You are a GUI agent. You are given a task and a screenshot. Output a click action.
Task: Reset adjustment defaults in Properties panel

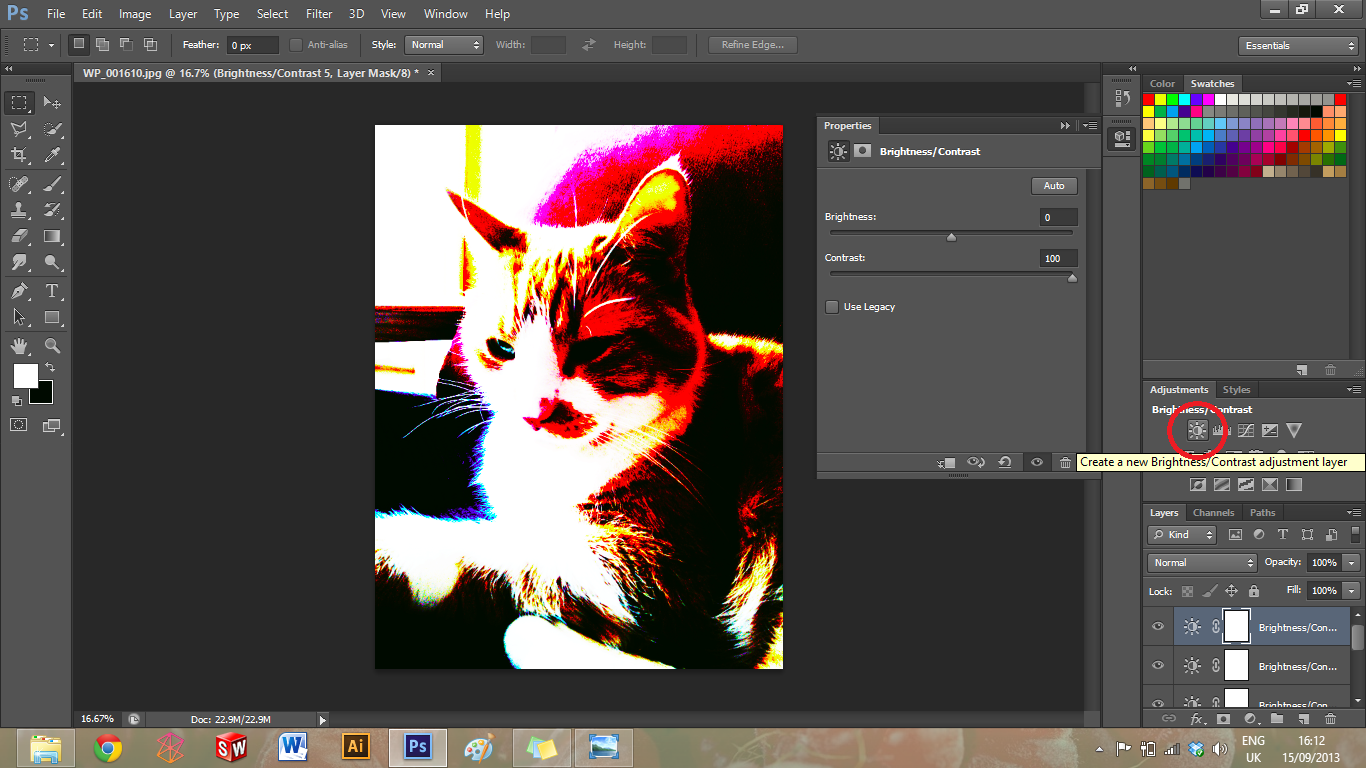pos(1005,462)
